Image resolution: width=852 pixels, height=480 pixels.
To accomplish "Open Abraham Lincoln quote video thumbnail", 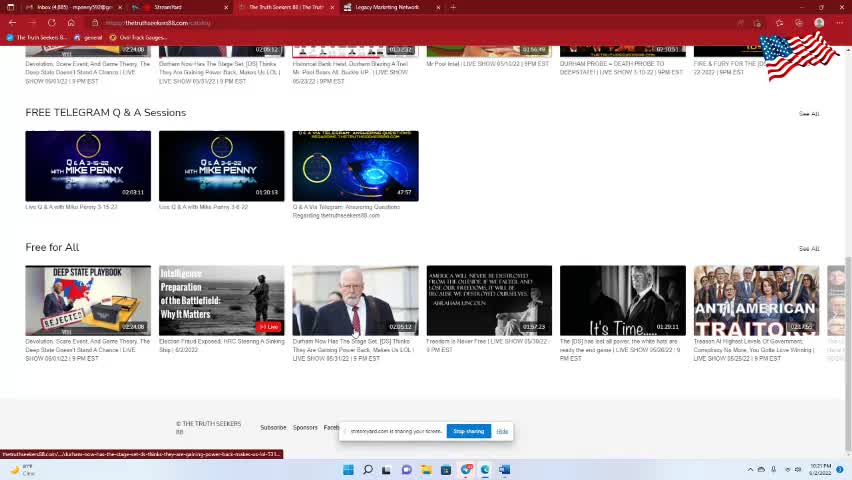I will [x=489, y=301].
